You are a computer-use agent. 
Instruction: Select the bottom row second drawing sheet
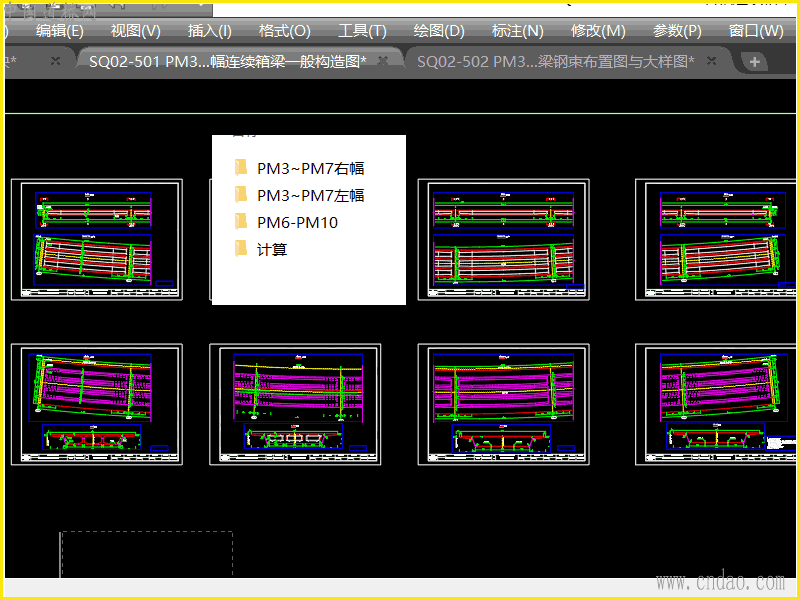pyautogui.click(x=295, y=404)
